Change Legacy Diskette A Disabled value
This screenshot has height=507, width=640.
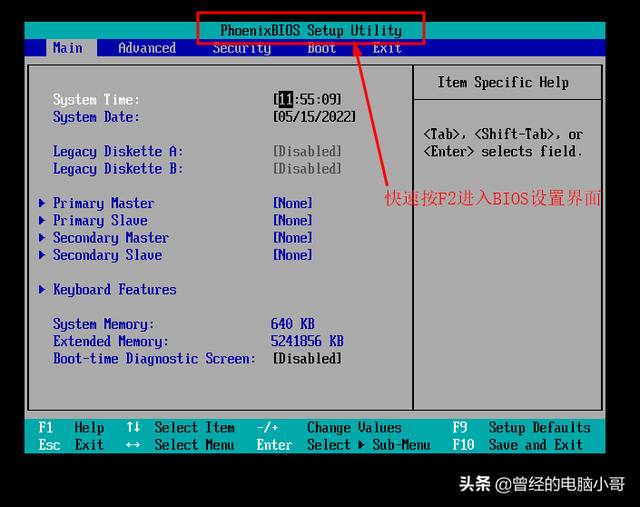307,151
